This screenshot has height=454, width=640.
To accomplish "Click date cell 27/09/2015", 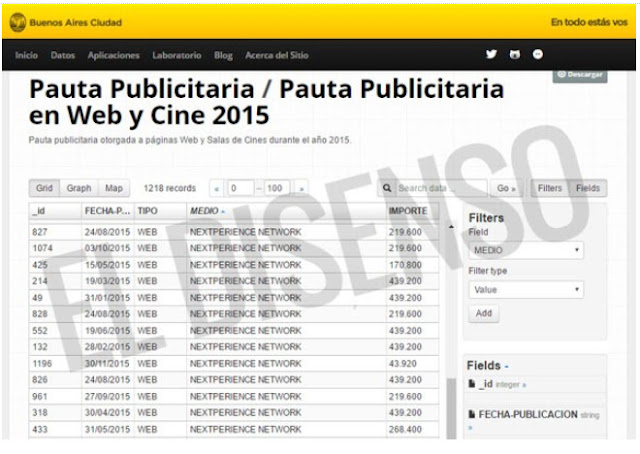I will coord(107,396).
